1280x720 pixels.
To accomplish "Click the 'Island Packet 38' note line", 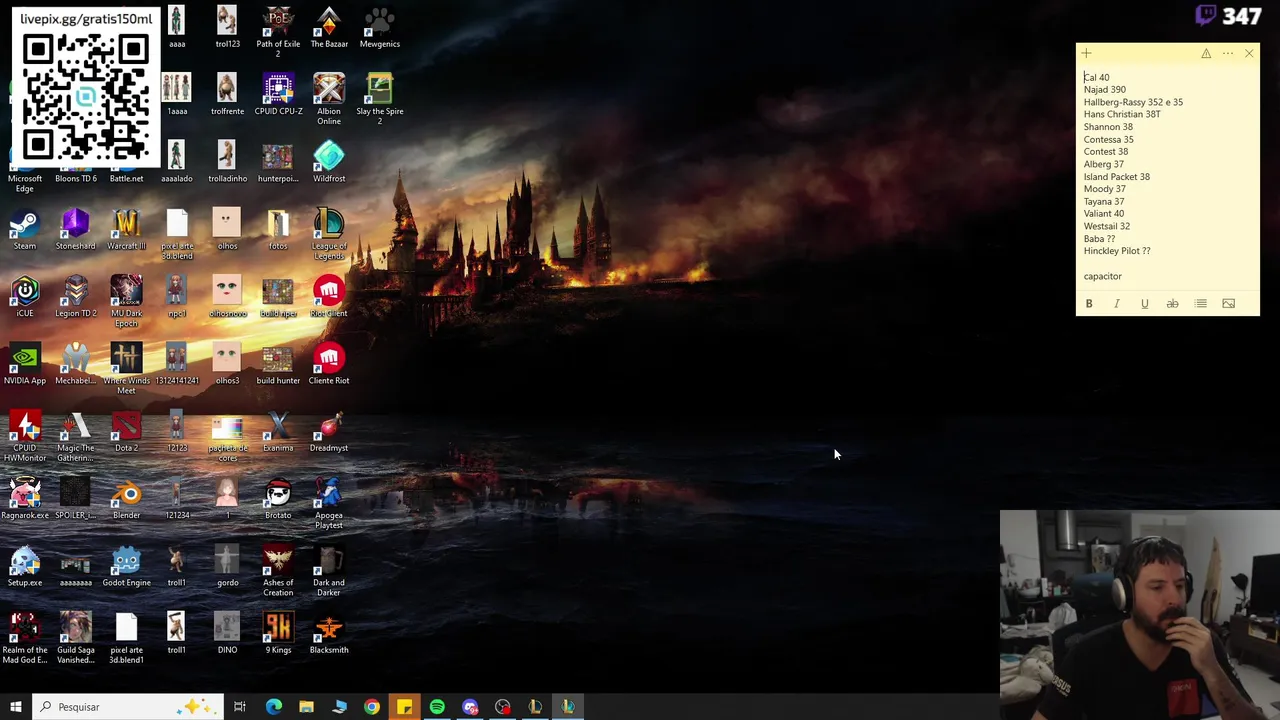I will 1116,177.
